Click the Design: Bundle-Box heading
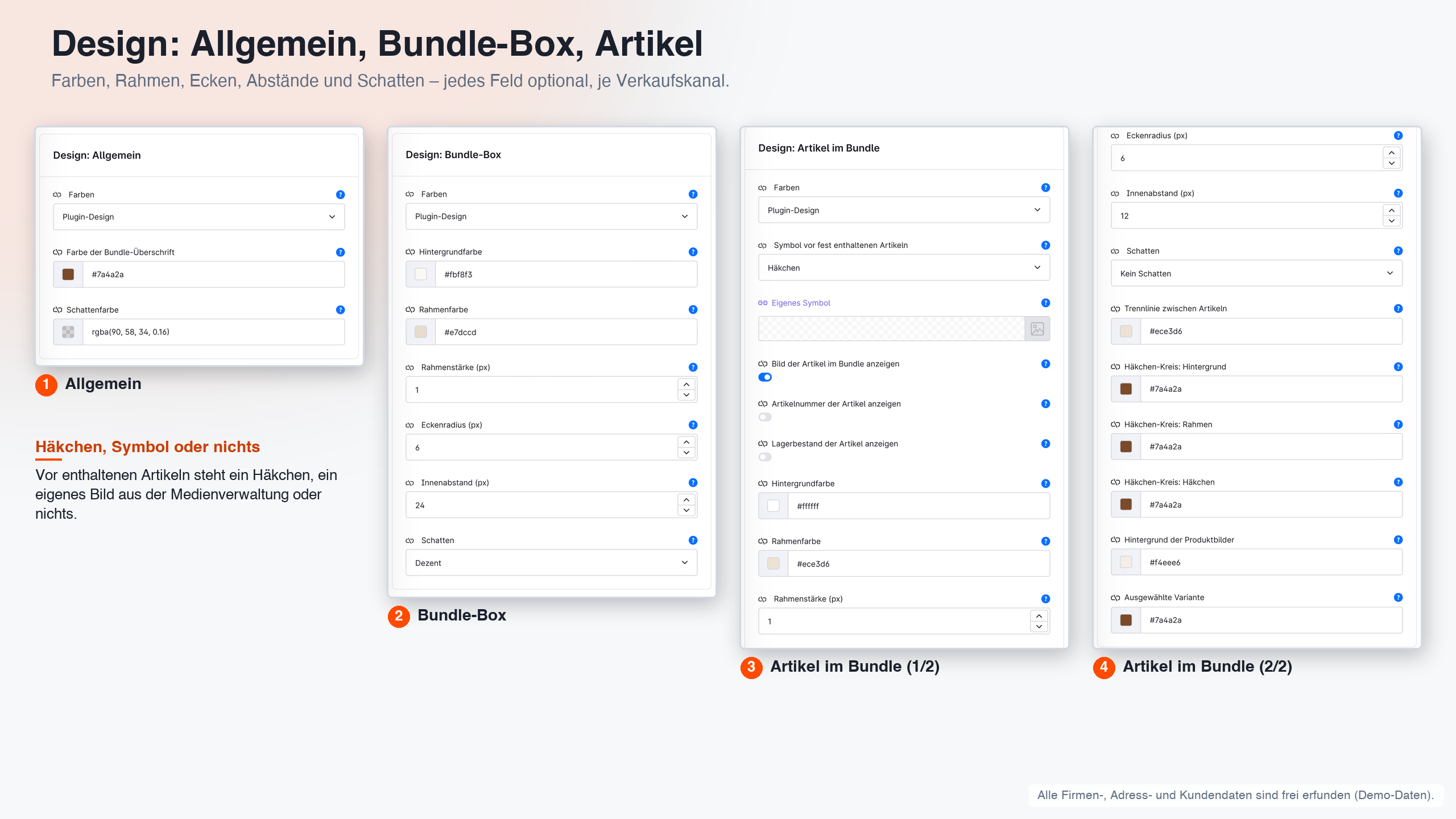The height and width of the screenshot is (819, 1456). (453, 155)
